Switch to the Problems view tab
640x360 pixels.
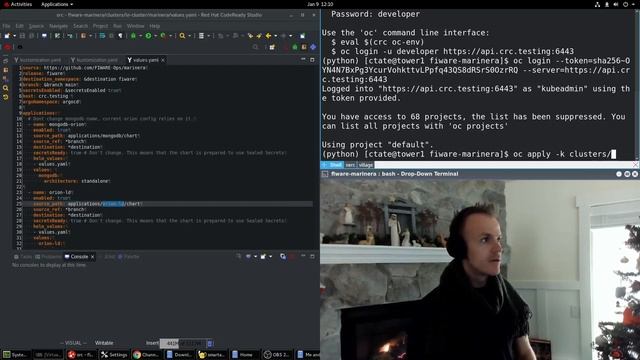[x=48, y=257]
